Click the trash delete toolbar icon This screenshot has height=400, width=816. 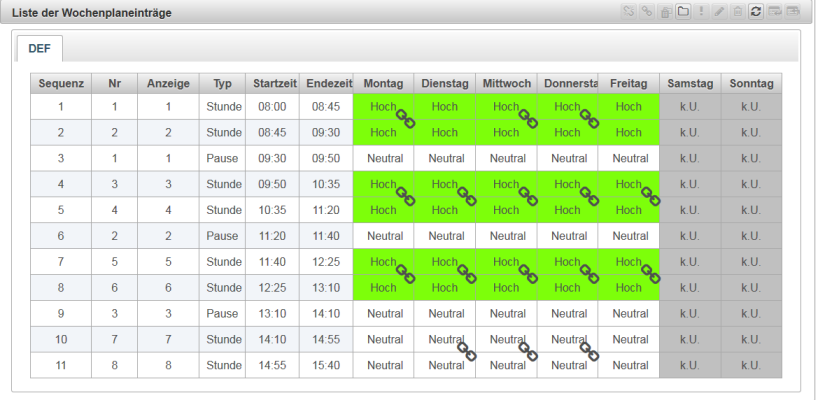click(738, 11)
